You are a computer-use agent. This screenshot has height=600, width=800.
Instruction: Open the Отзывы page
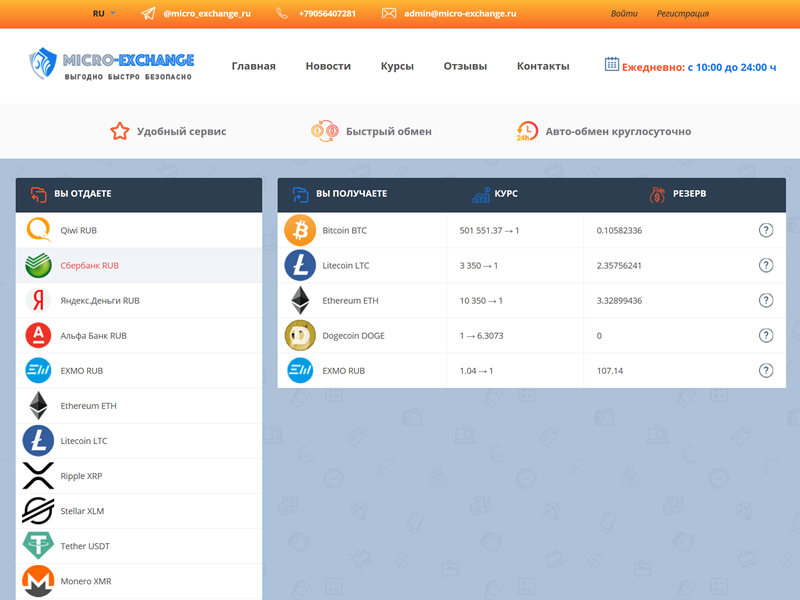click(465, 66)
